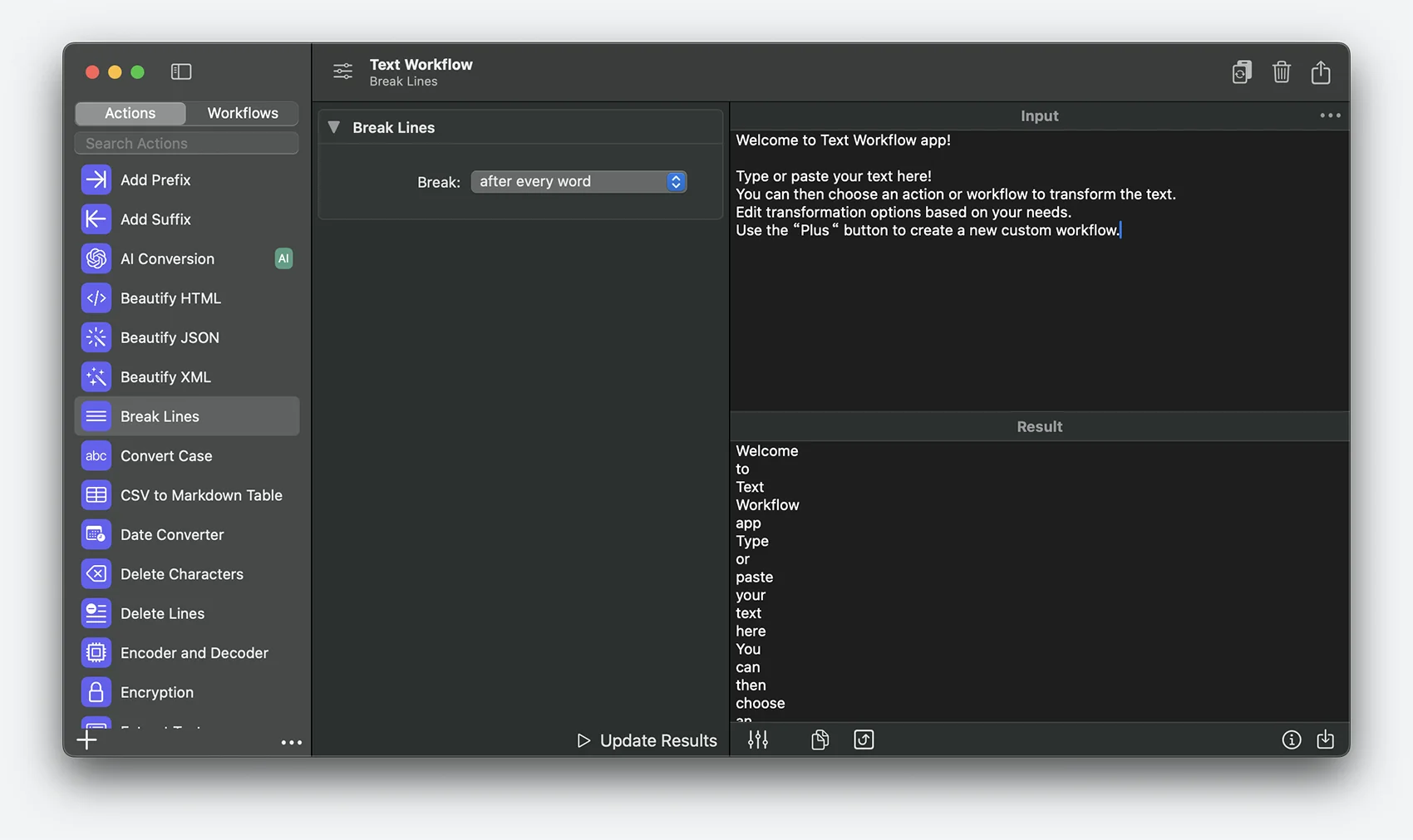The height and width of the screenshot is (840, 1413).
Task: Click the Beautify JSON sparkle icon
Action: pyautogui.click(x=96, y=337)
